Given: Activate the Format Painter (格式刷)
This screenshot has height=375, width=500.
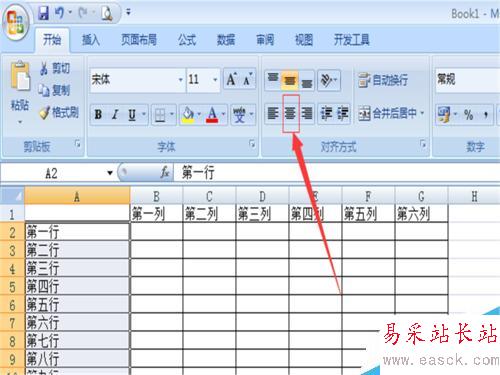Looking at the screenshot, I should [59, 112].
